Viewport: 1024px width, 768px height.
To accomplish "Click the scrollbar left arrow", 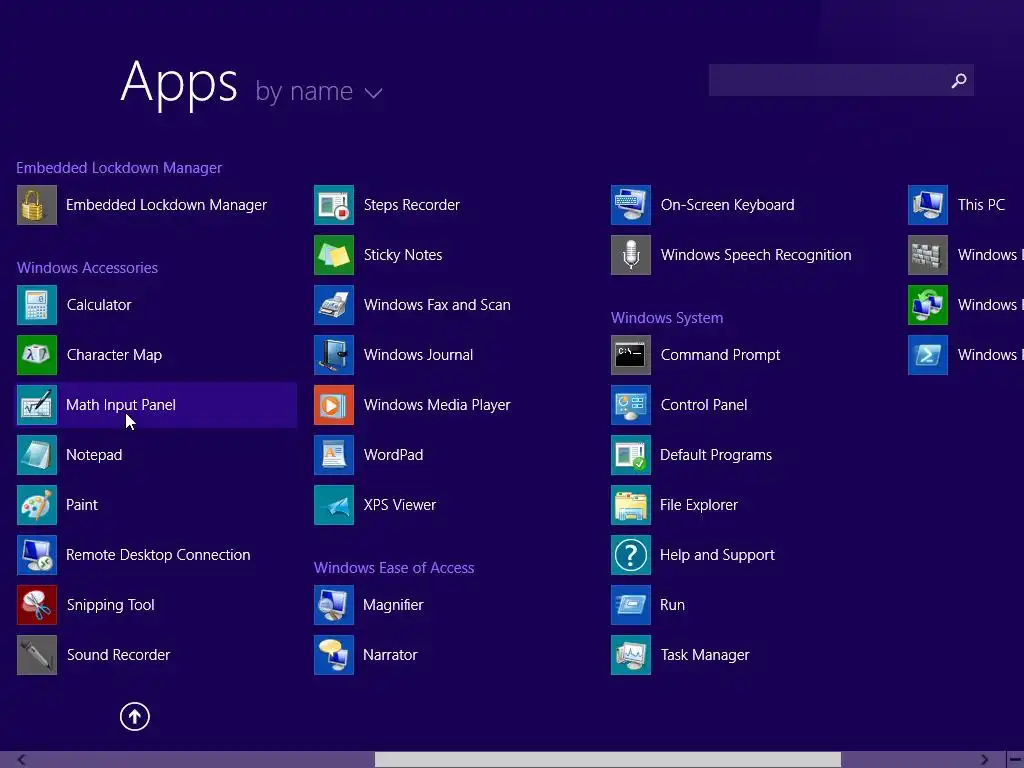I will (x=22, y=760).
